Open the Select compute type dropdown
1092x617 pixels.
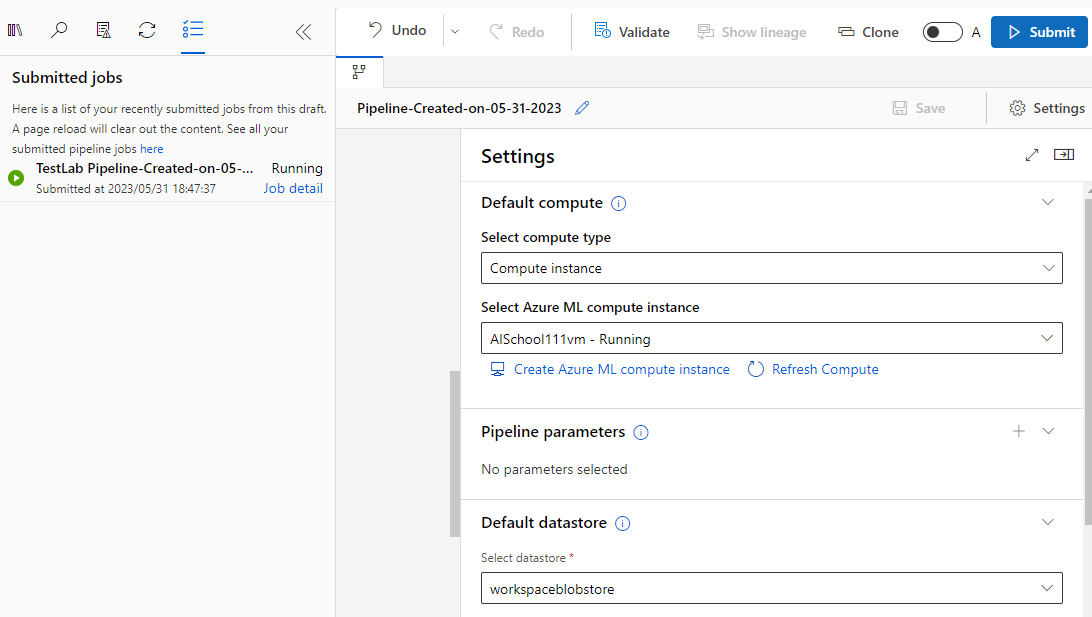771,268
